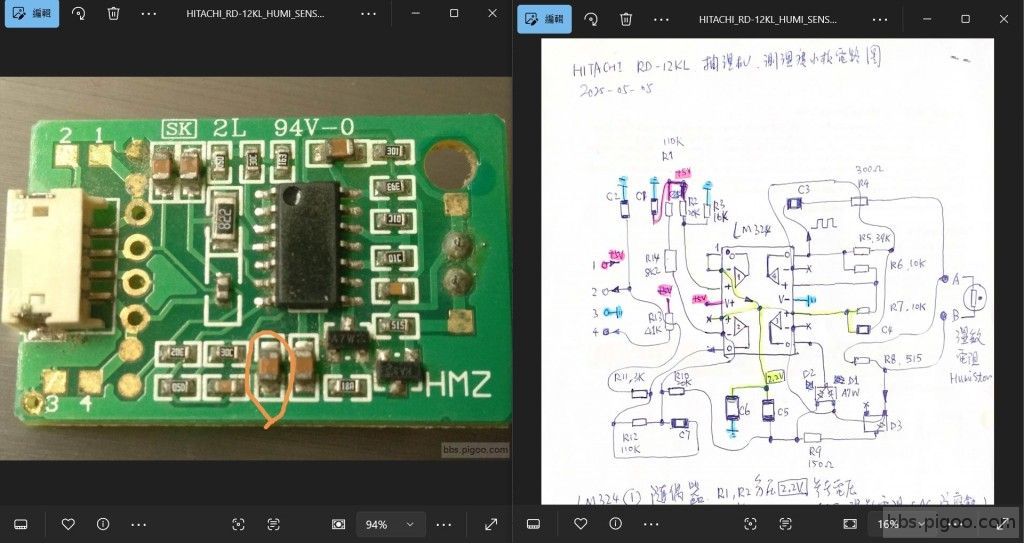Scan text in the PCB photo
This screenshot has width=1024, height=543.
click(274, 524)
